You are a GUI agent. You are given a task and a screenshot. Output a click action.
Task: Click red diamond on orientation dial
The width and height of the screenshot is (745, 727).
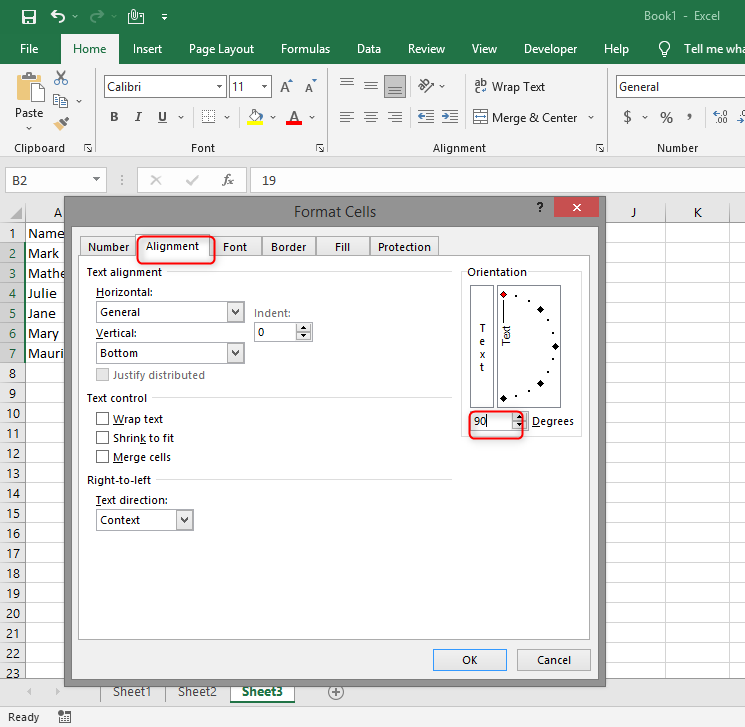tap(504, 295)
